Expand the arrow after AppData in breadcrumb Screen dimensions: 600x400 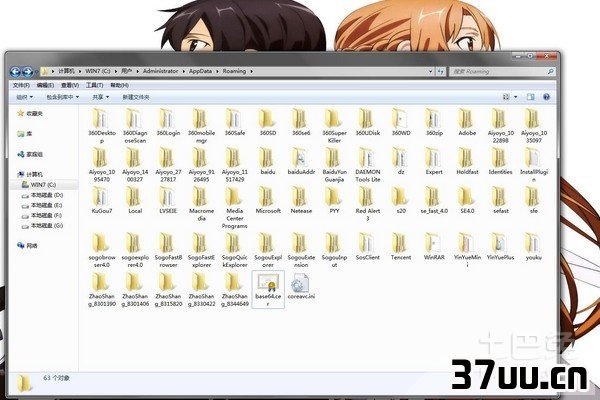(217, 71)
